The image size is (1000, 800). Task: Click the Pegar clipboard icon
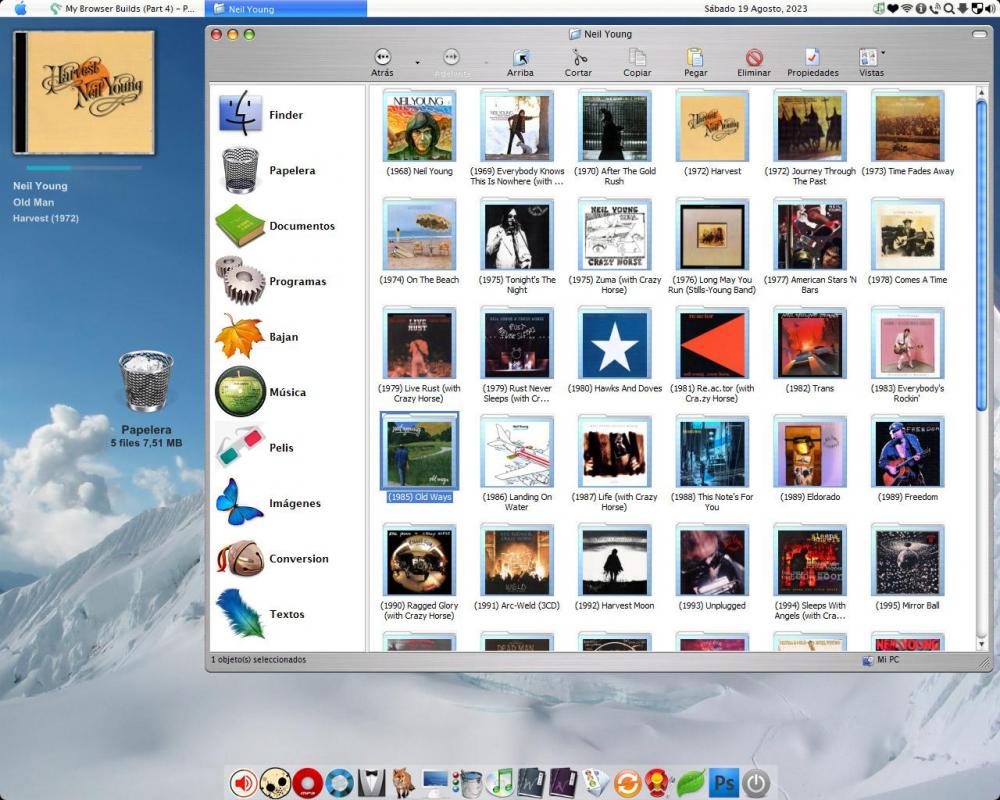click(695, 58)
